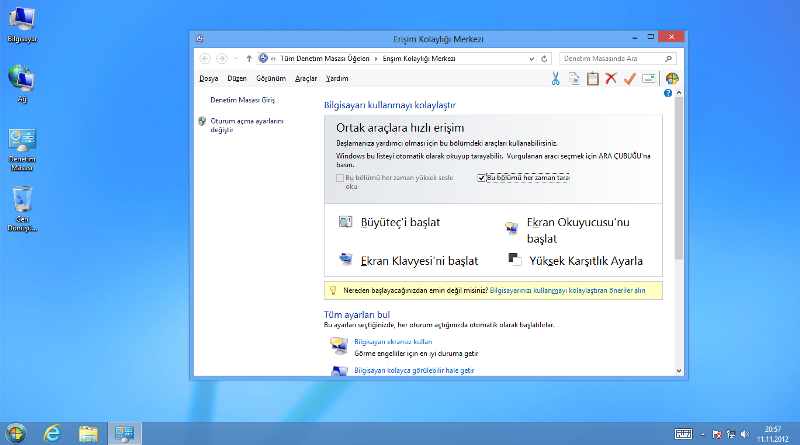Open the Görünüm menu
Image resolution: width=800 pixels, height=445 pixels.
coord(271,79)
